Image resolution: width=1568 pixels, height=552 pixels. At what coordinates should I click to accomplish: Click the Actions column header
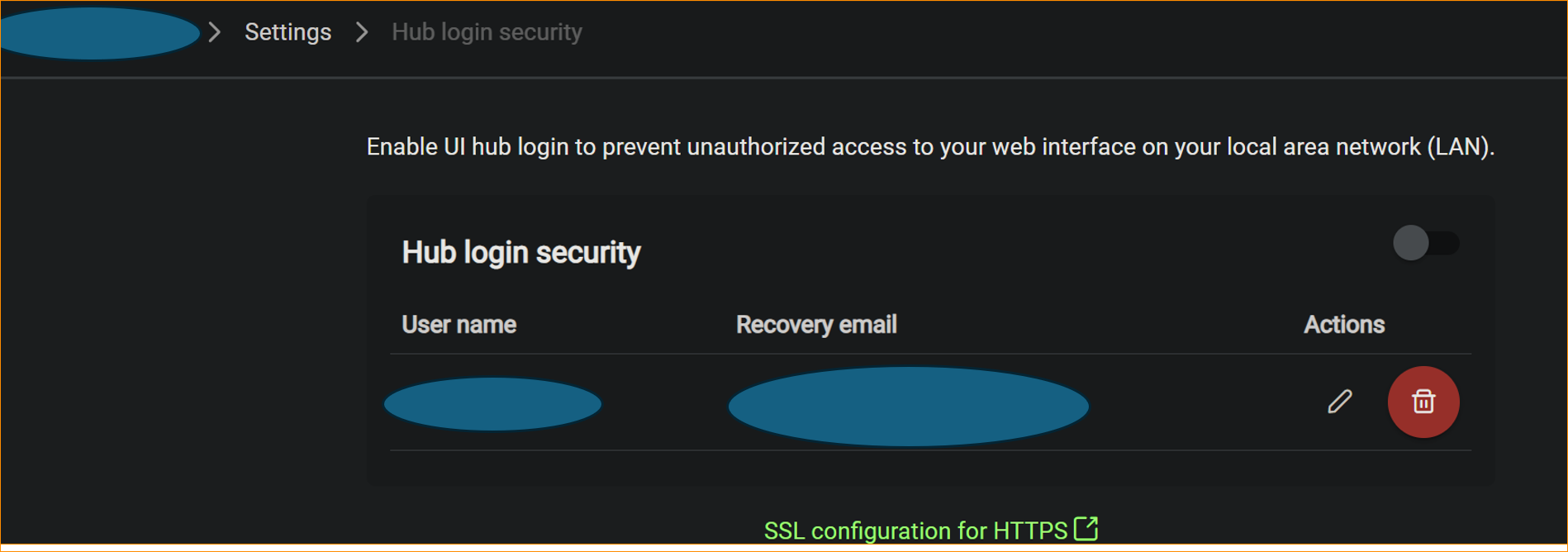(x=1343, y=325)
